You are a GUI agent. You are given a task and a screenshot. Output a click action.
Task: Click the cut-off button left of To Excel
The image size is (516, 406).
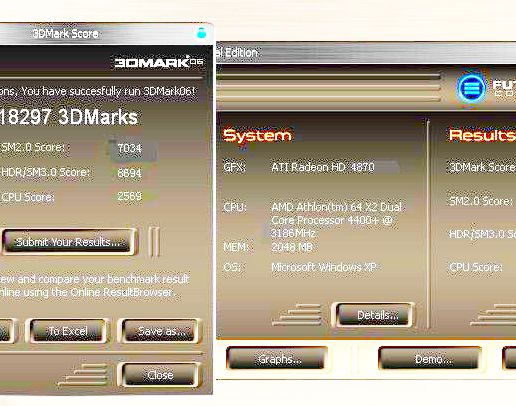coord(7,331)
